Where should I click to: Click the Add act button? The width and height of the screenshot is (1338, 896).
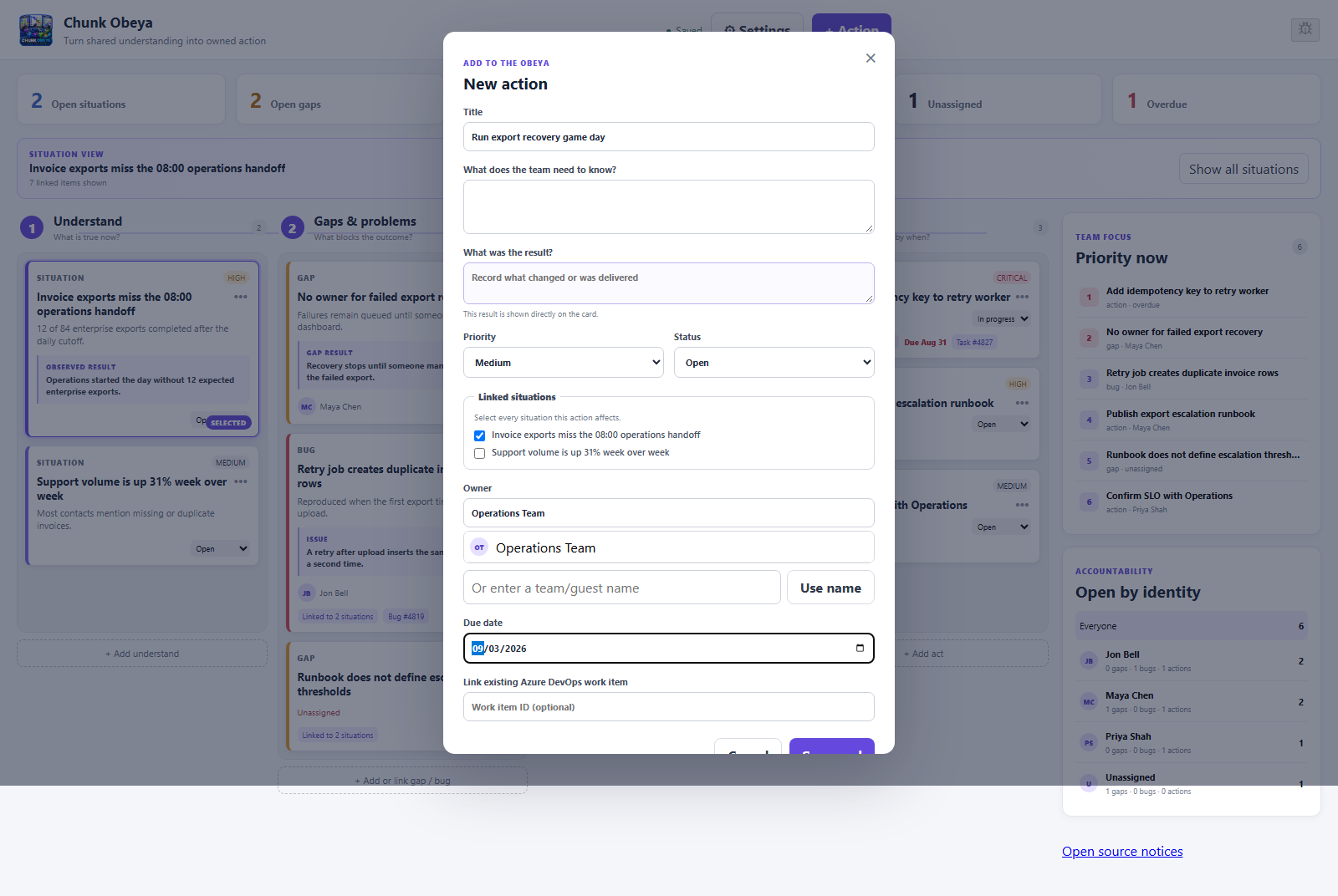(x=923, y=654)
